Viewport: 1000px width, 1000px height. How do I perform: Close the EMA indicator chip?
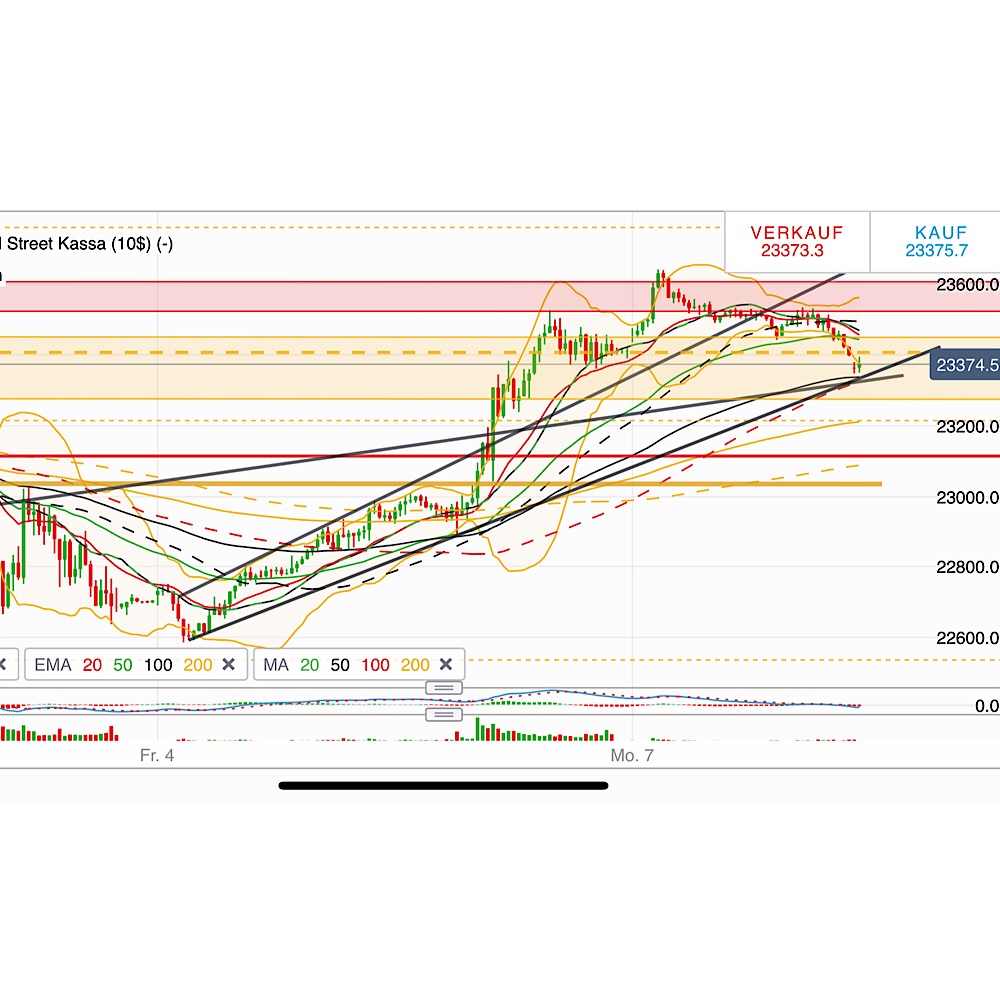228,664
